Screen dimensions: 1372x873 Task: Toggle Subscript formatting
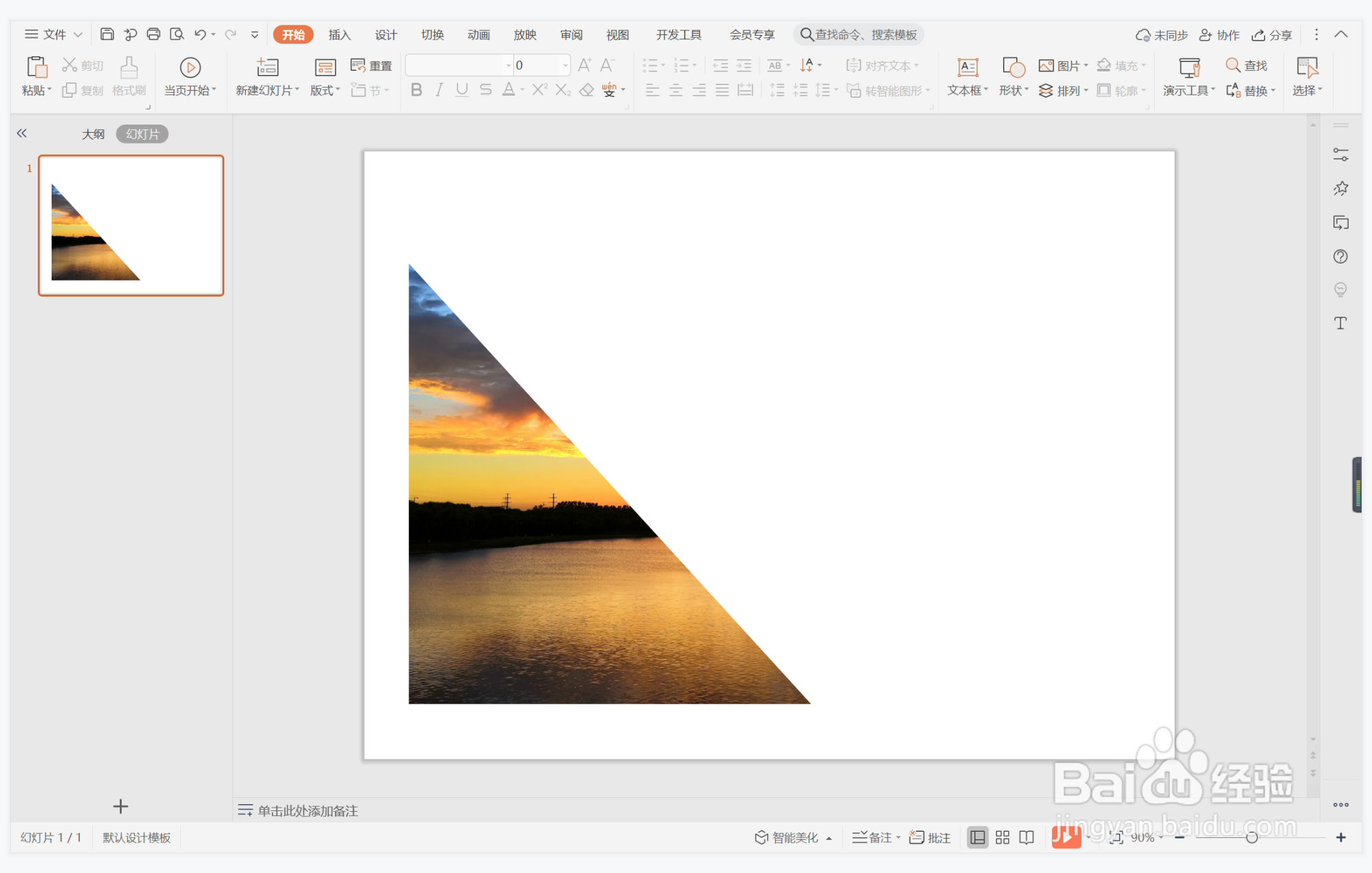563,89
